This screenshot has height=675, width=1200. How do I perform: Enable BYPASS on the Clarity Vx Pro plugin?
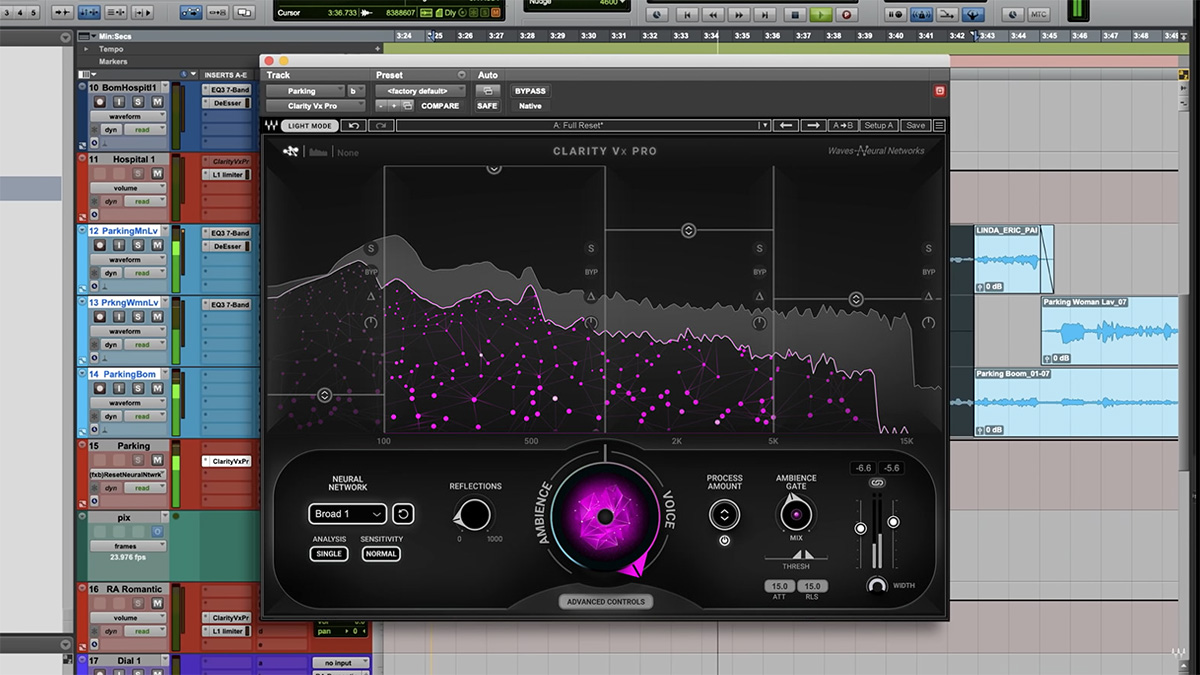(x=530, y=91)
